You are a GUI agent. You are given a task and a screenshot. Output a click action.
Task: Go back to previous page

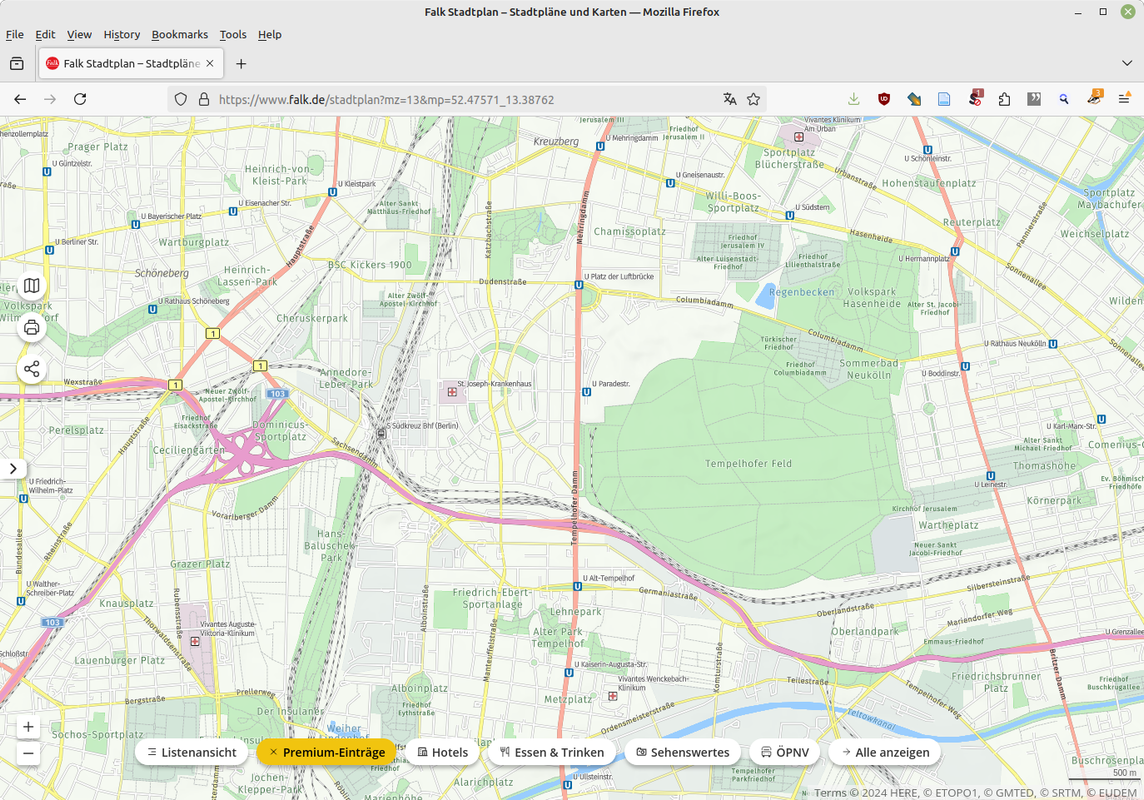[20, 99]
